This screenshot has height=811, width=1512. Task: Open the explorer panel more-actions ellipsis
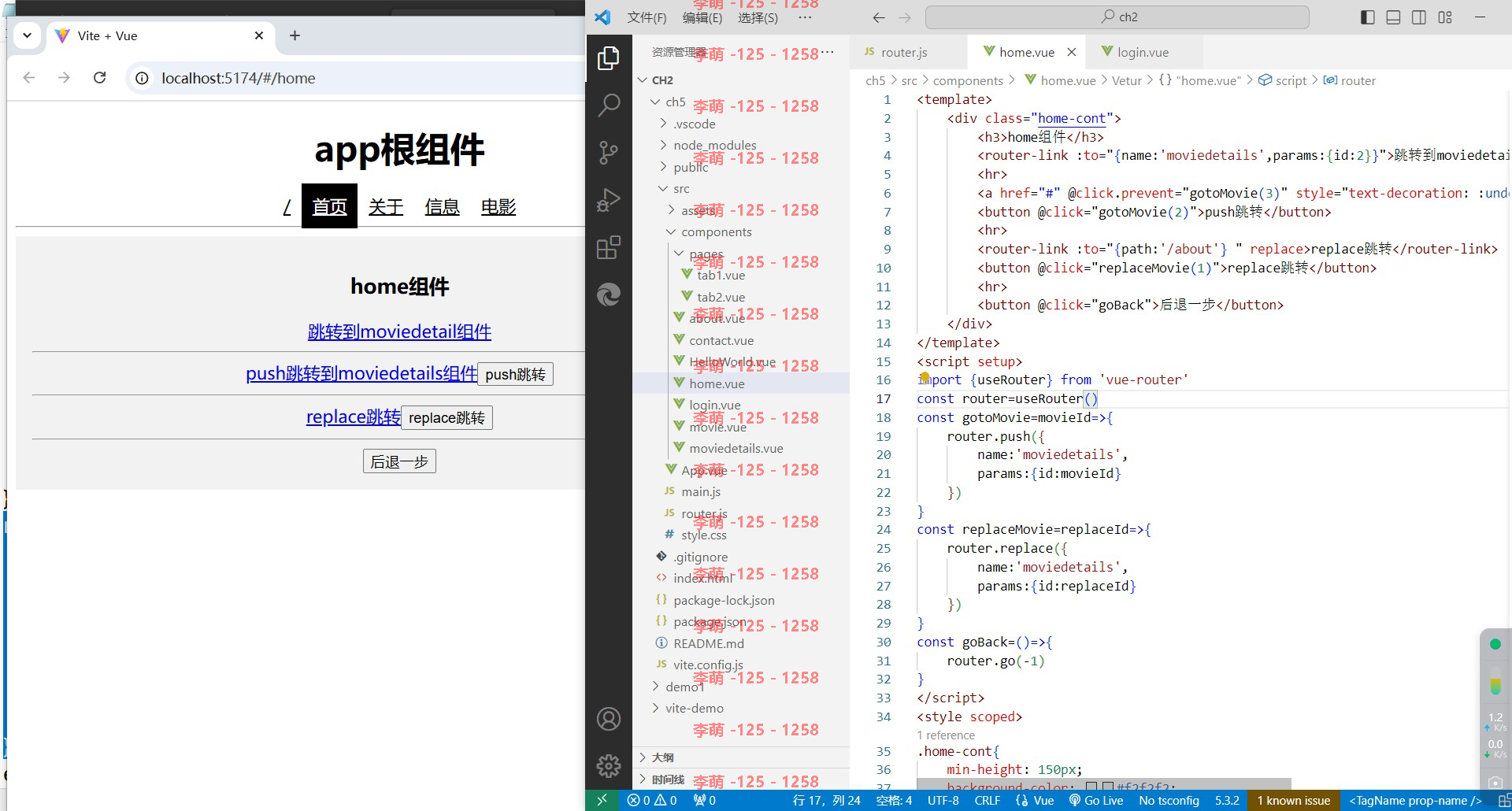tap(828, 52)
